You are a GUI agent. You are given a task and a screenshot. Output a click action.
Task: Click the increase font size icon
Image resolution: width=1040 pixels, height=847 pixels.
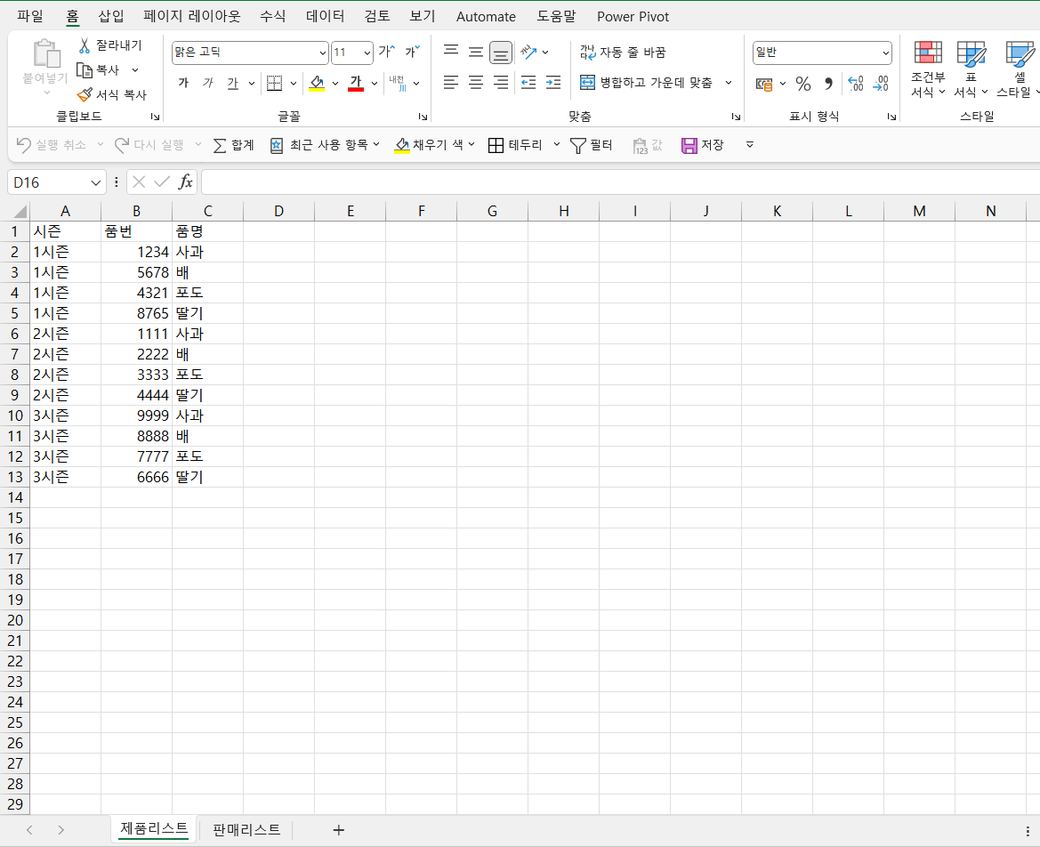(x=385, y=52)
